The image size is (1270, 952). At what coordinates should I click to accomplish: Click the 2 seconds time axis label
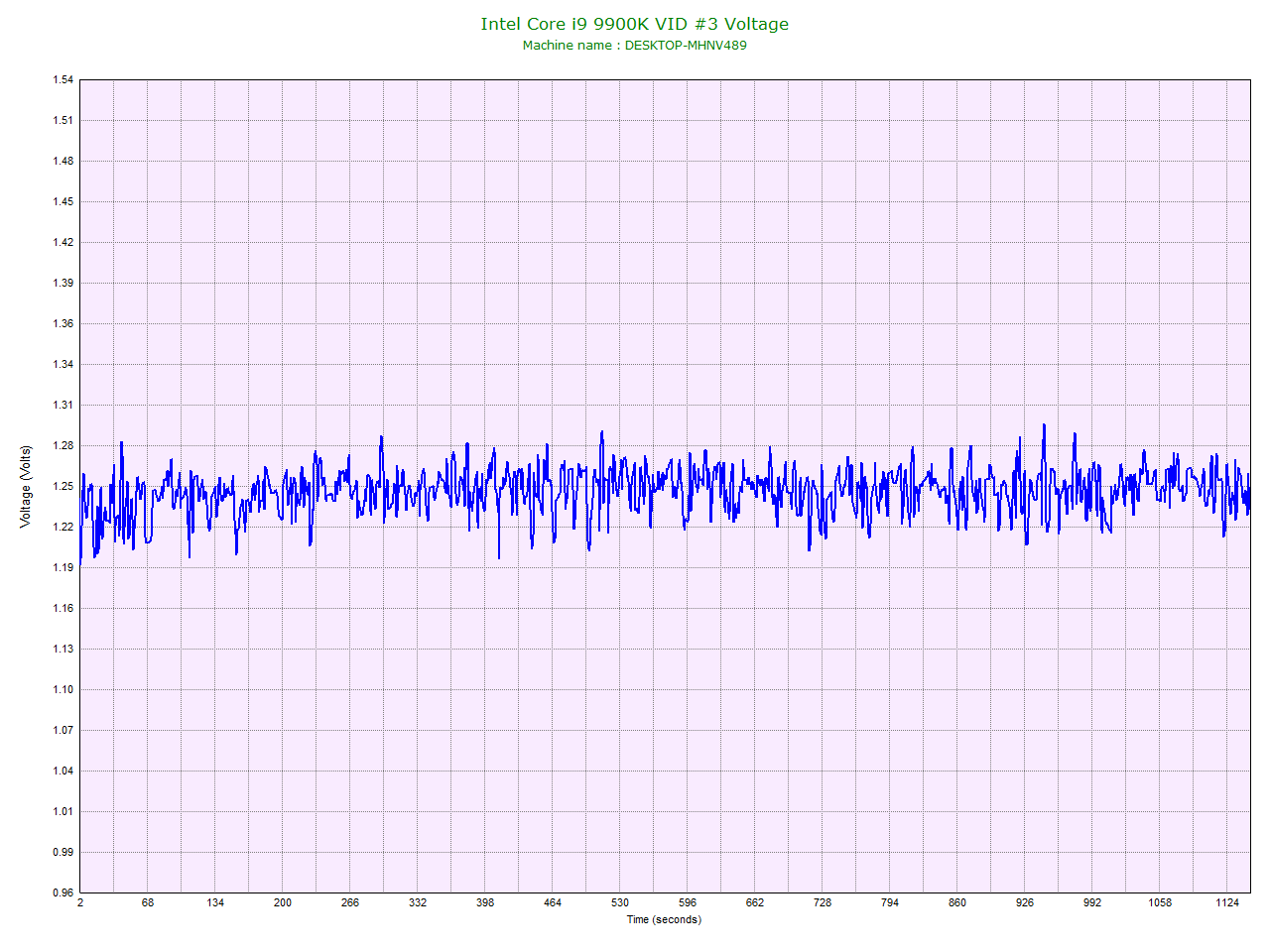point(80,903)
